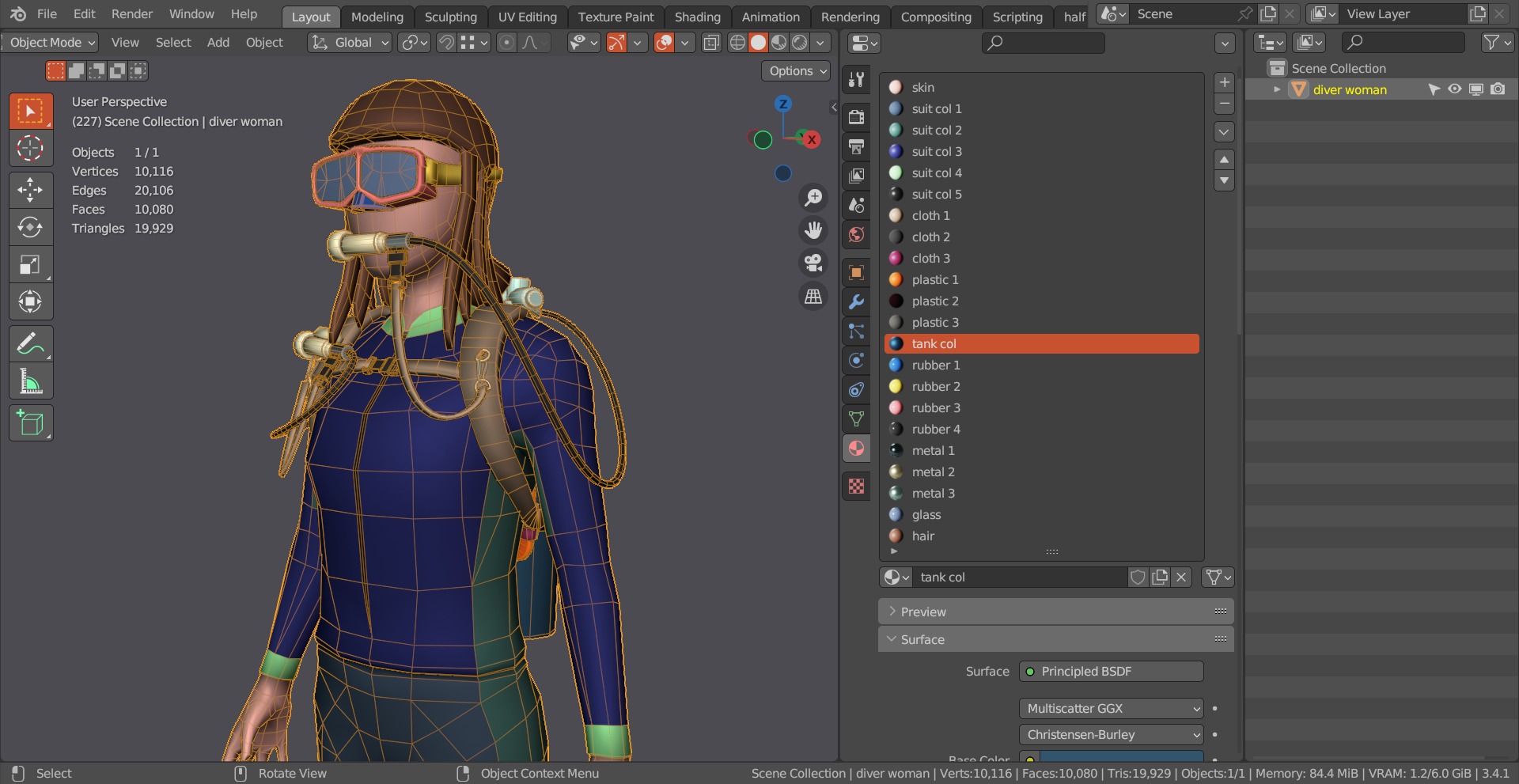The height and width of the screenshot is (784, 1519).
Task: Open the viewport Options dropdown
Action: point(797,71)
